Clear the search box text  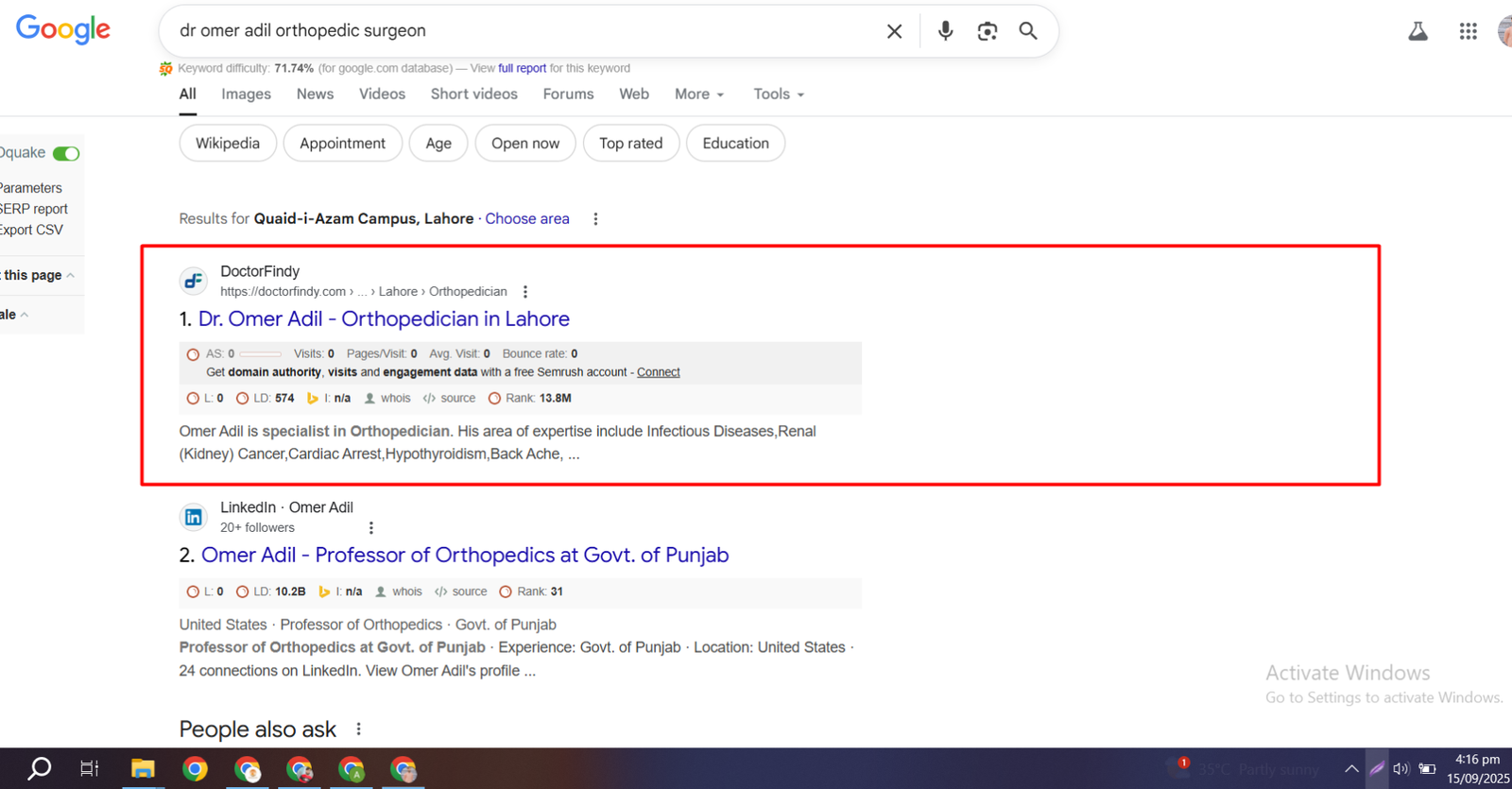pos(894,31)
